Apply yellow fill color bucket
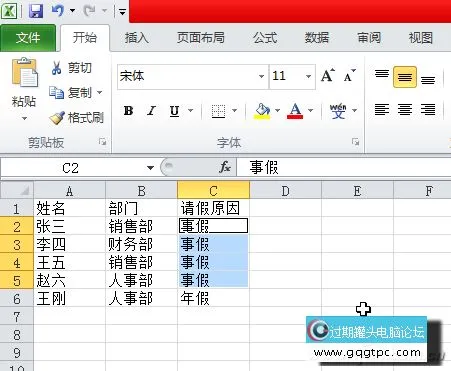 (262, 111)
